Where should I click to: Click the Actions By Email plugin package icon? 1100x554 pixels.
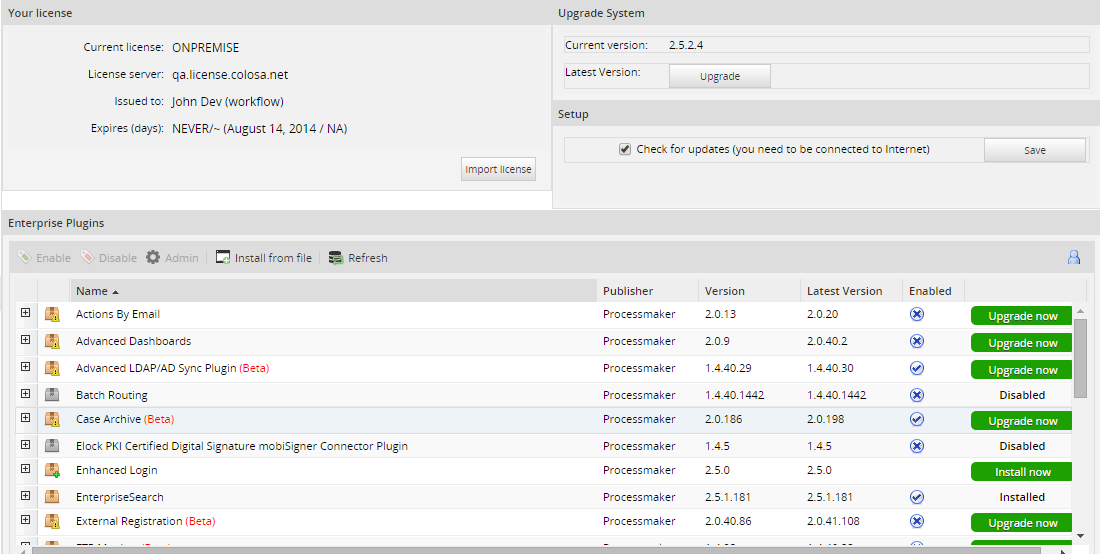(52, 315)
